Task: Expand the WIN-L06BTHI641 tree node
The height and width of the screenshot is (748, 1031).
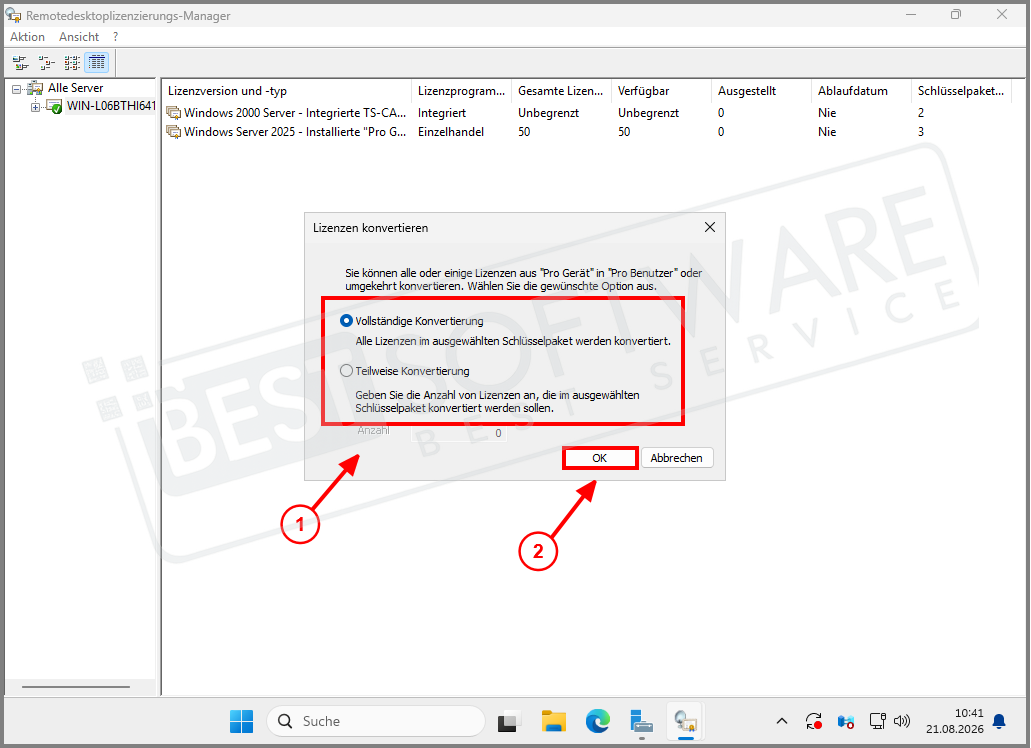Action: click(36, 107)
